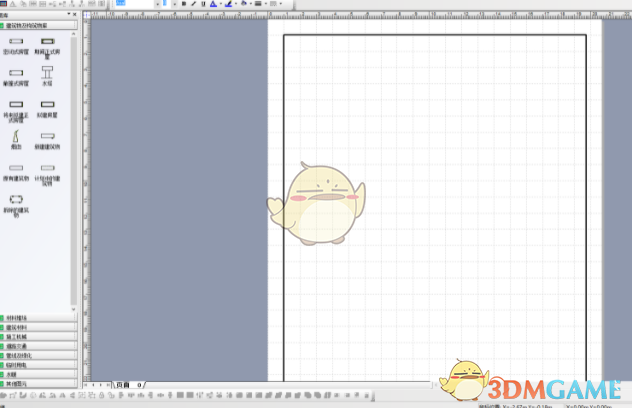The image size is (632, 408).
Task: Go to first page tab arrow
Action: pos(86,385)
